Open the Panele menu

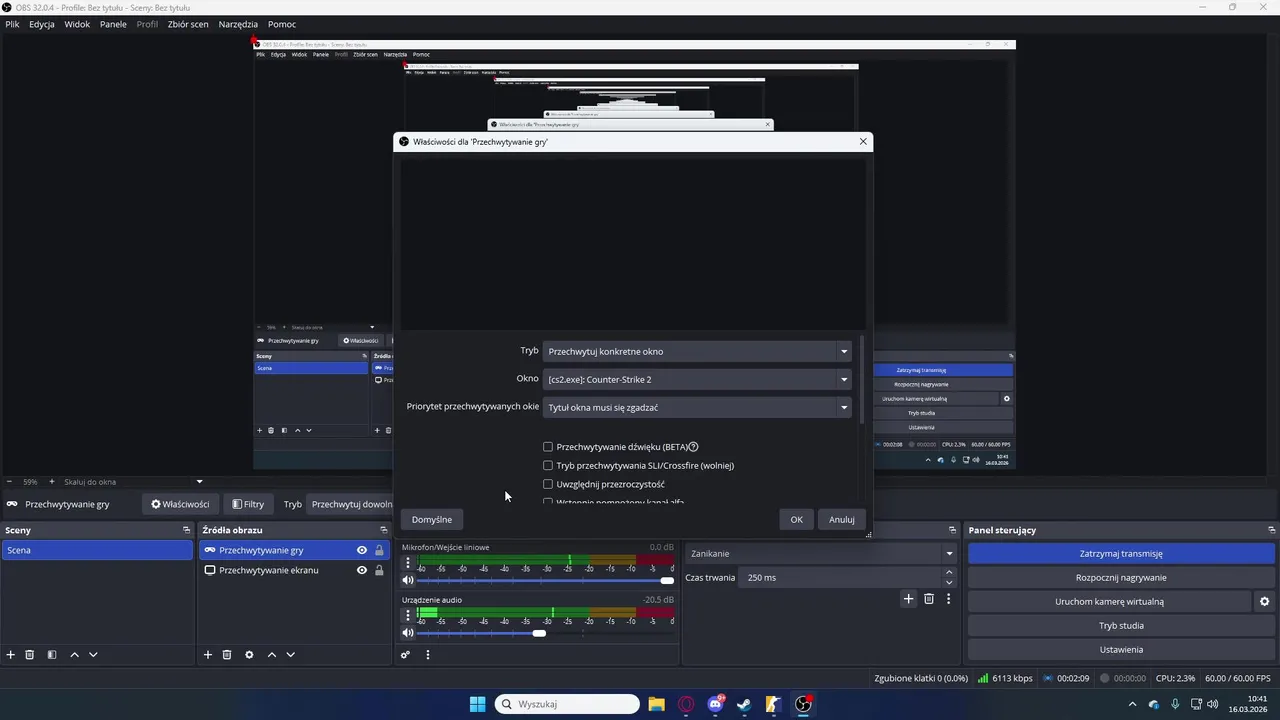pyautogui.click(x=113, y=24)
